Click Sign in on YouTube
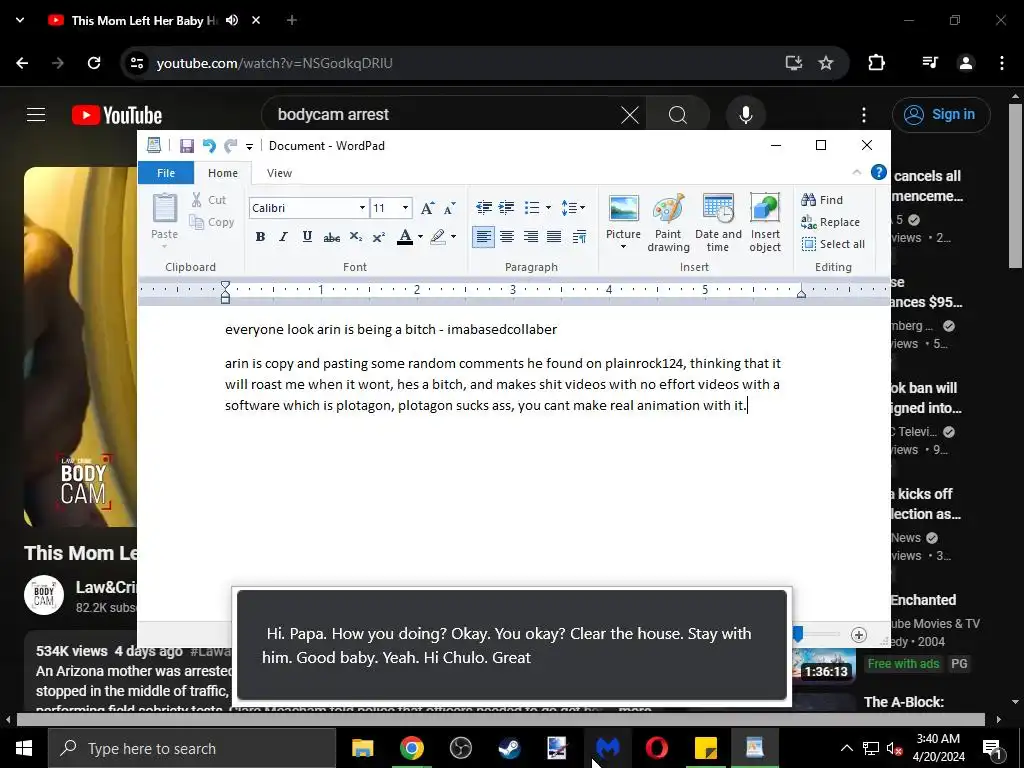1024x768 pixels. tap(941, 115)
